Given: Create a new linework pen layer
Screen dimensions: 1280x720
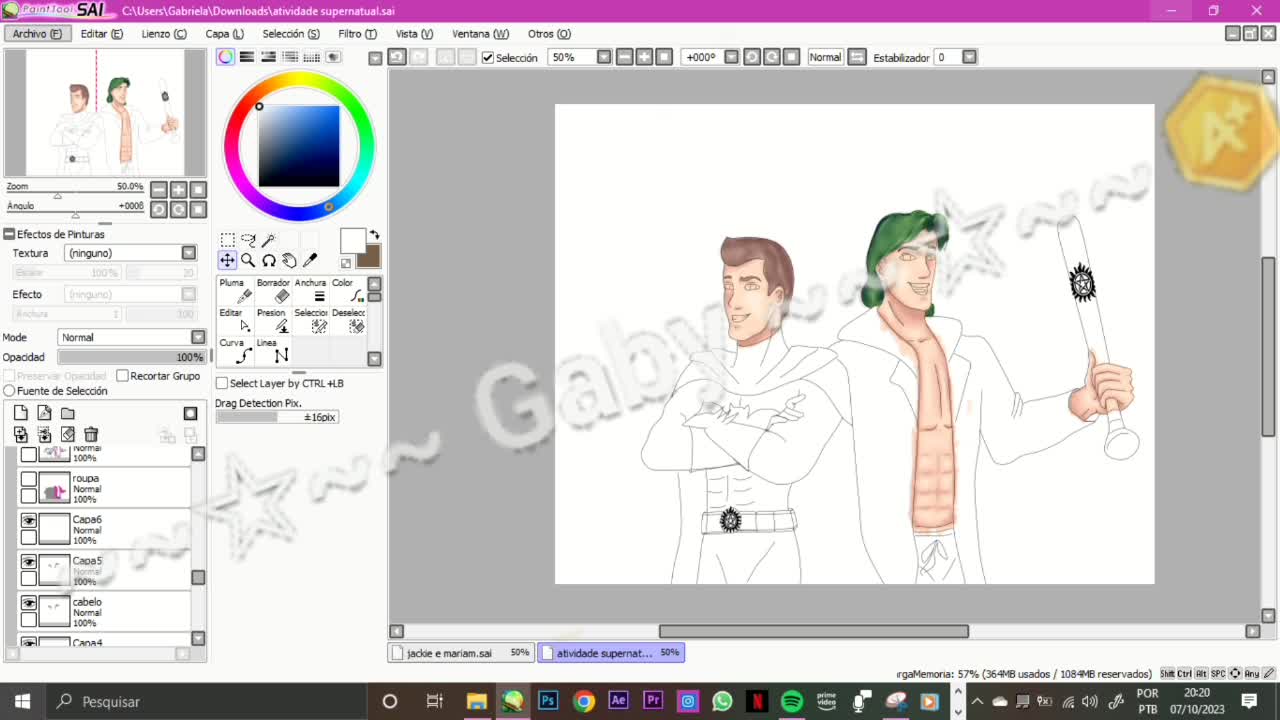Looking at the screenshot, I should [x=44, y=413].
